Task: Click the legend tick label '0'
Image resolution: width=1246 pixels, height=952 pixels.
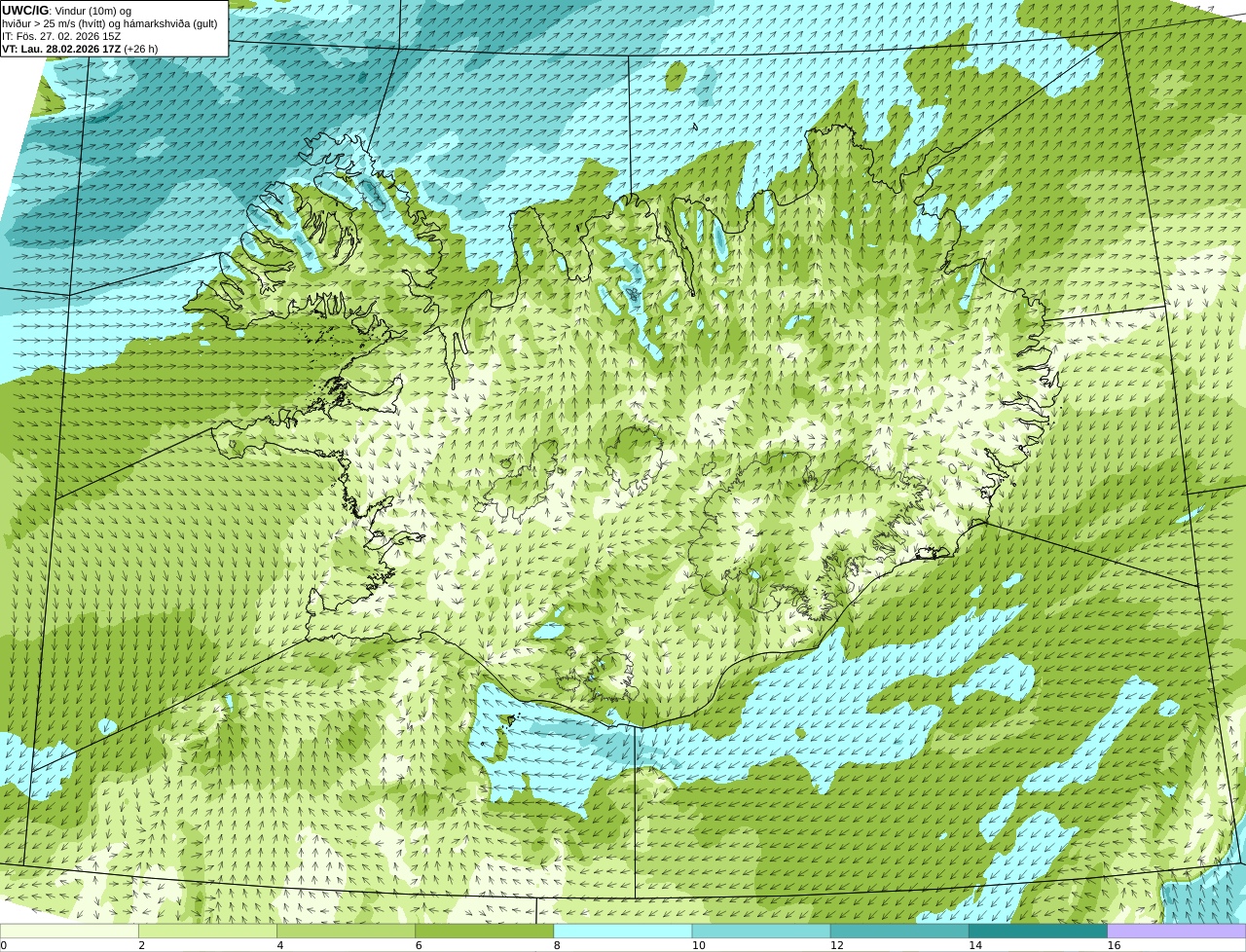Action: coord(3,945)
